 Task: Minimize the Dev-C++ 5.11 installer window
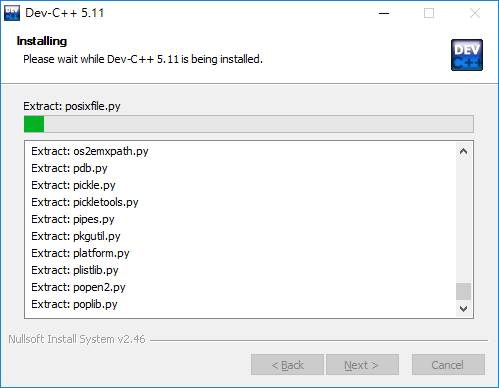(x=384, y=13)
